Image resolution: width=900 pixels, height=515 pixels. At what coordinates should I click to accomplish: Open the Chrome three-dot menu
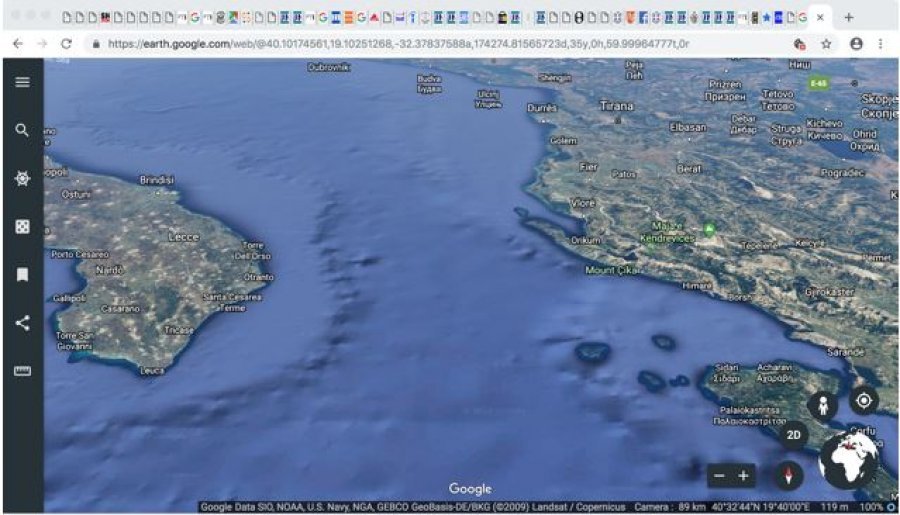(880, 44)
